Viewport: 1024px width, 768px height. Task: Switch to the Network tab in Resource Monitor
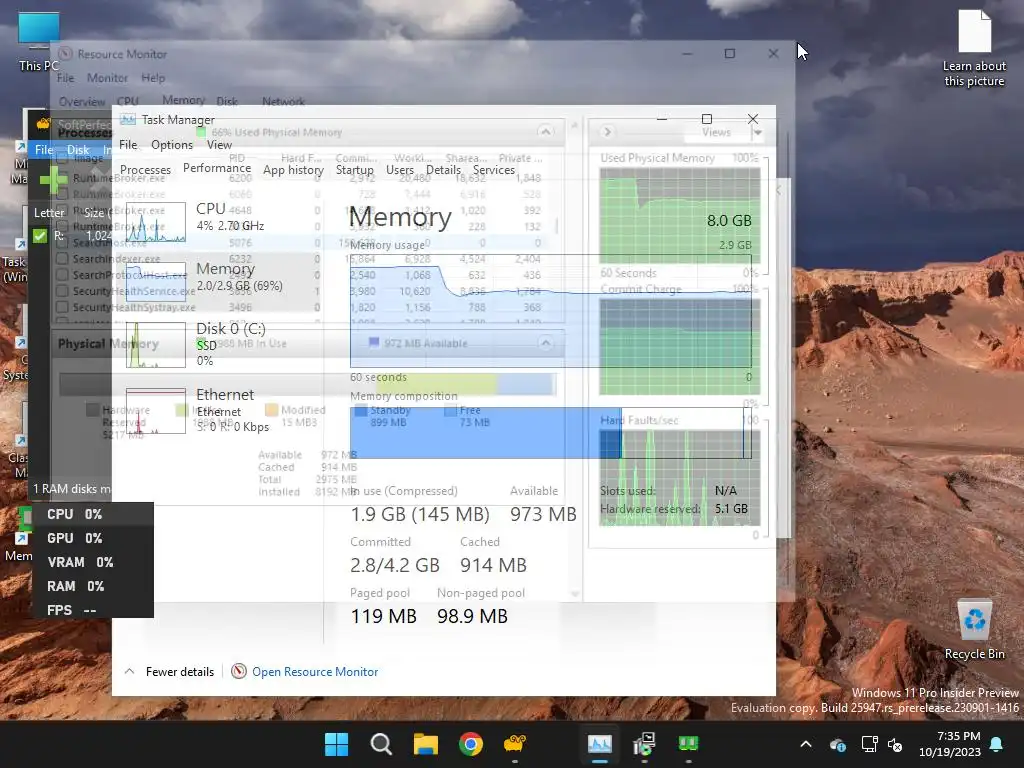point(283,101)
